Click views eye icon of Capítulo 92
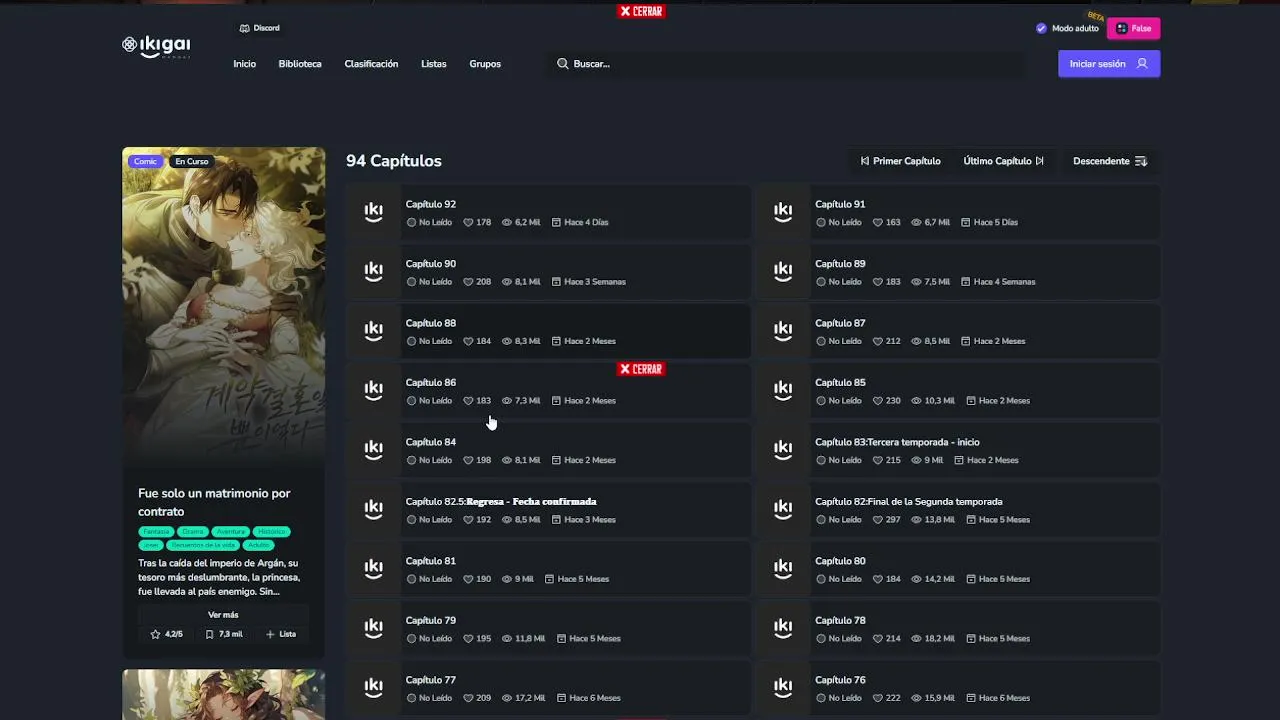1280x720 pixels. pyautogui.click(x=506, y=222)
